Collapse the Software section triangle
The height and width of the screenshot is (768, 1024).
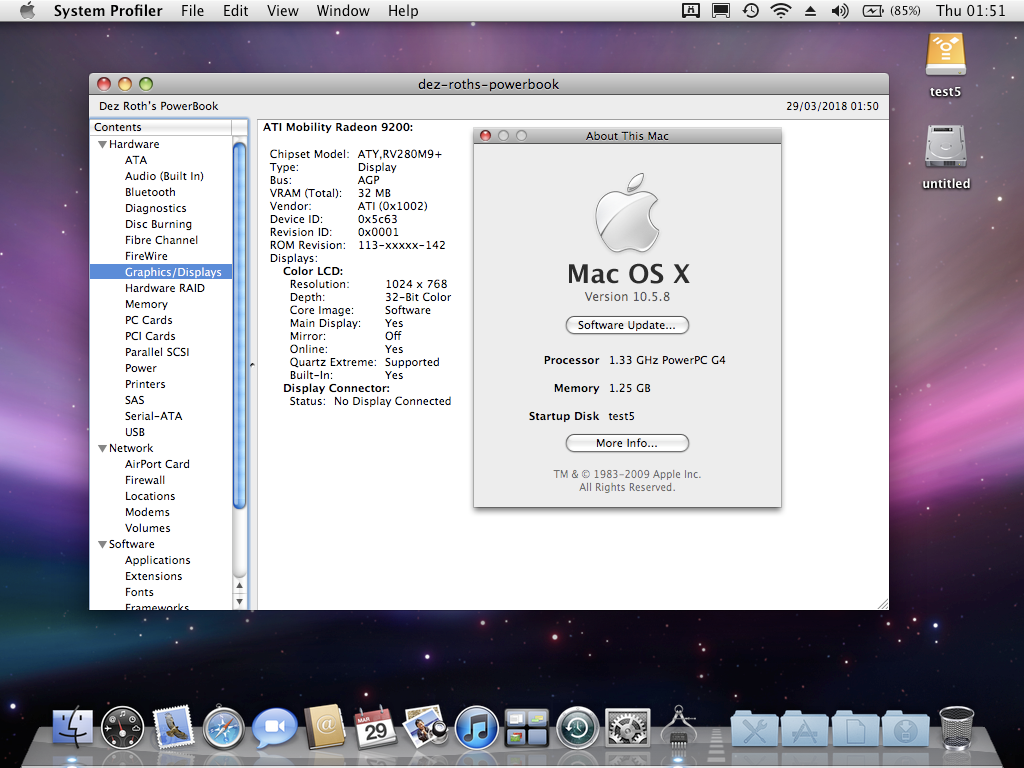[102, 544]
